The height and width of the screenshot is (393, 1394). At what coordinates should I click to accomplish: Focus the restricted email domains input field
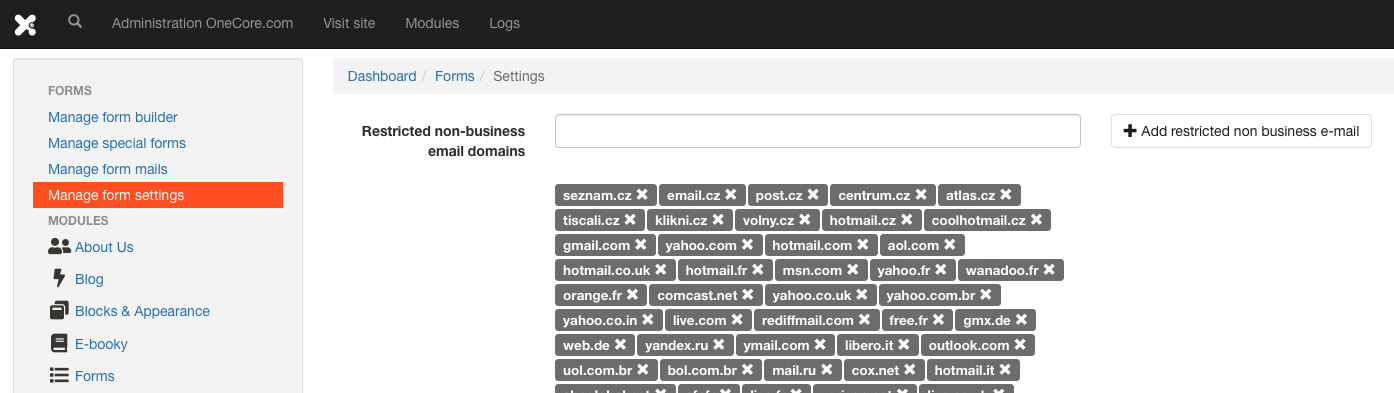(x=817, y=131)
